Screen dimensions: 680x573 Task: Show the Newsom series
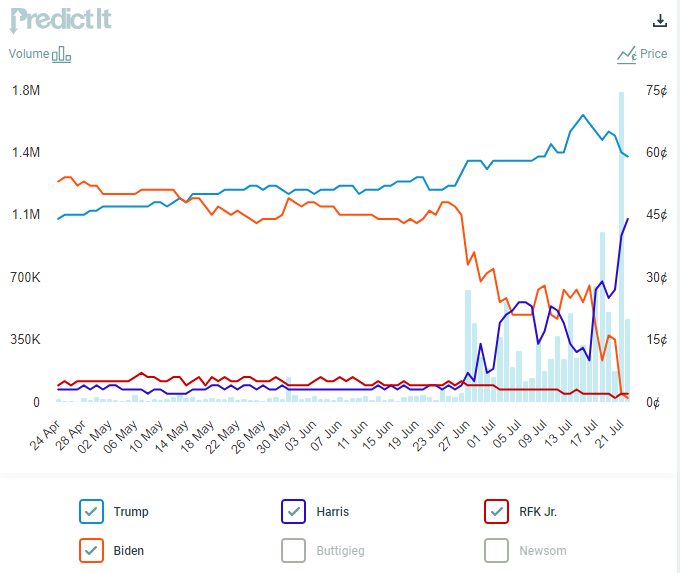point(496,550)
